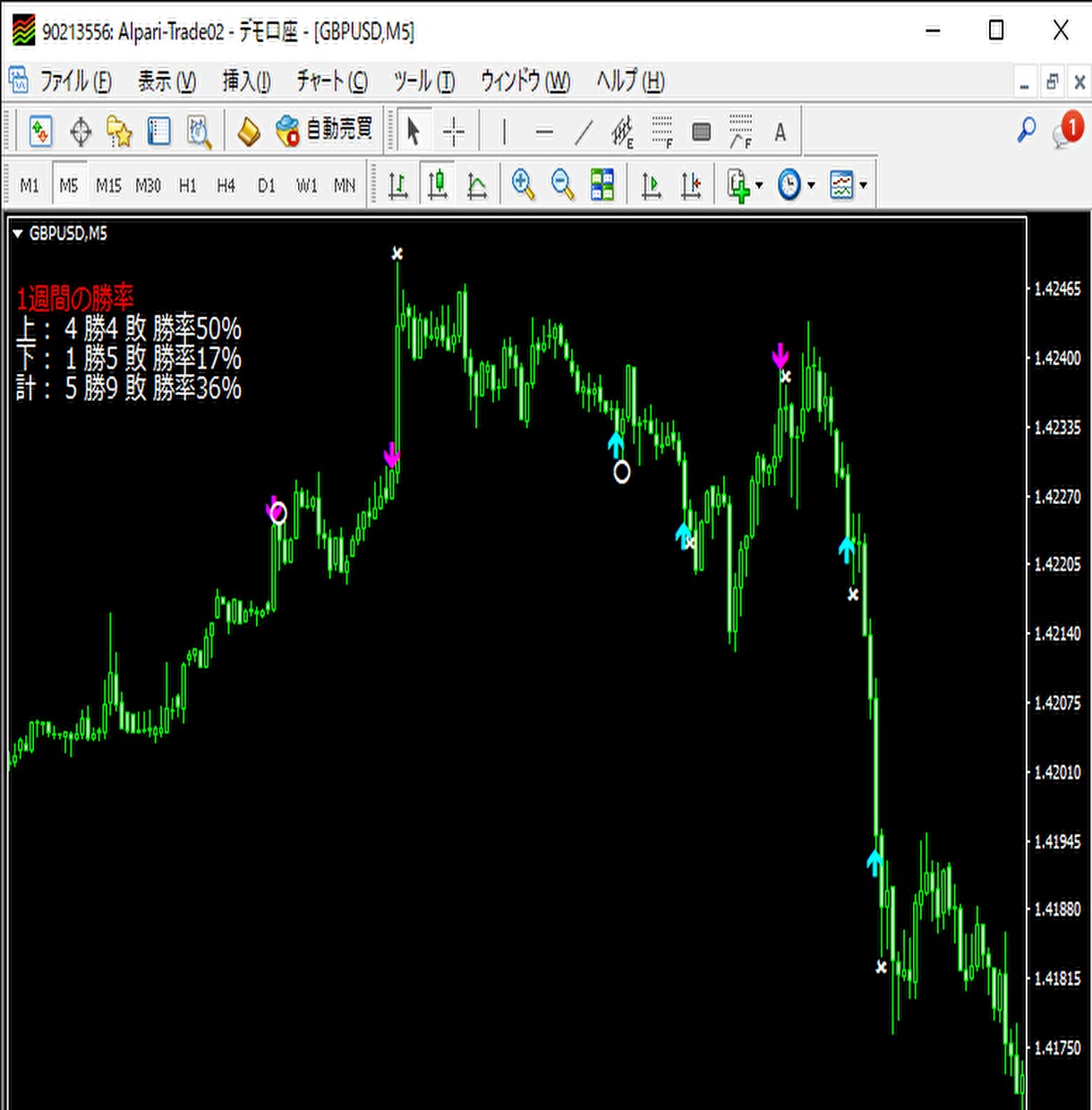1092x1110 pixels.
Task: Select the trendline drawing tool
Action: (x=584, y=132)
